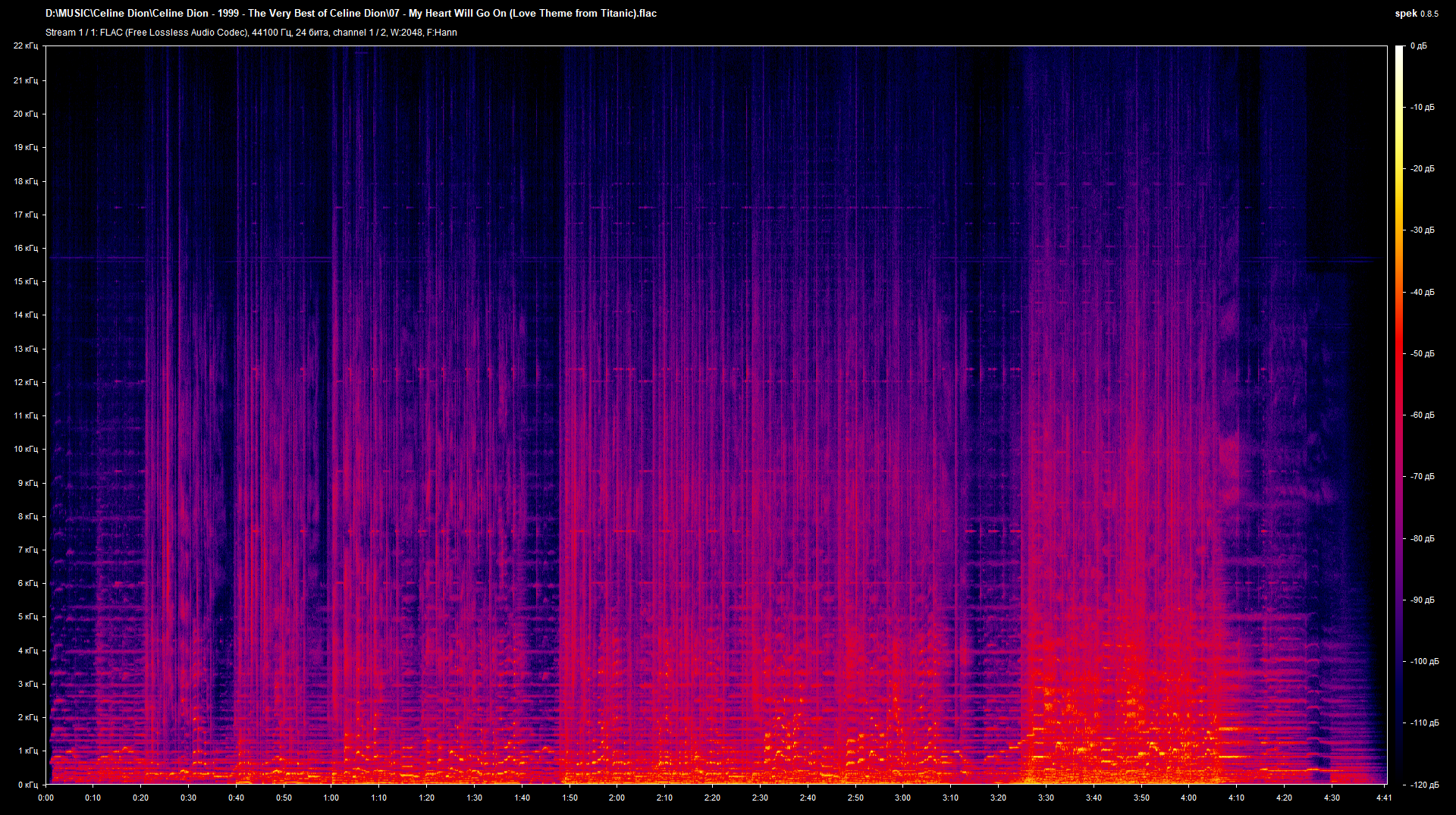Screen dimensions: 1456x815
Task: Click the 0 кГц frequency axis label
Action: click(x=27, y=785)
